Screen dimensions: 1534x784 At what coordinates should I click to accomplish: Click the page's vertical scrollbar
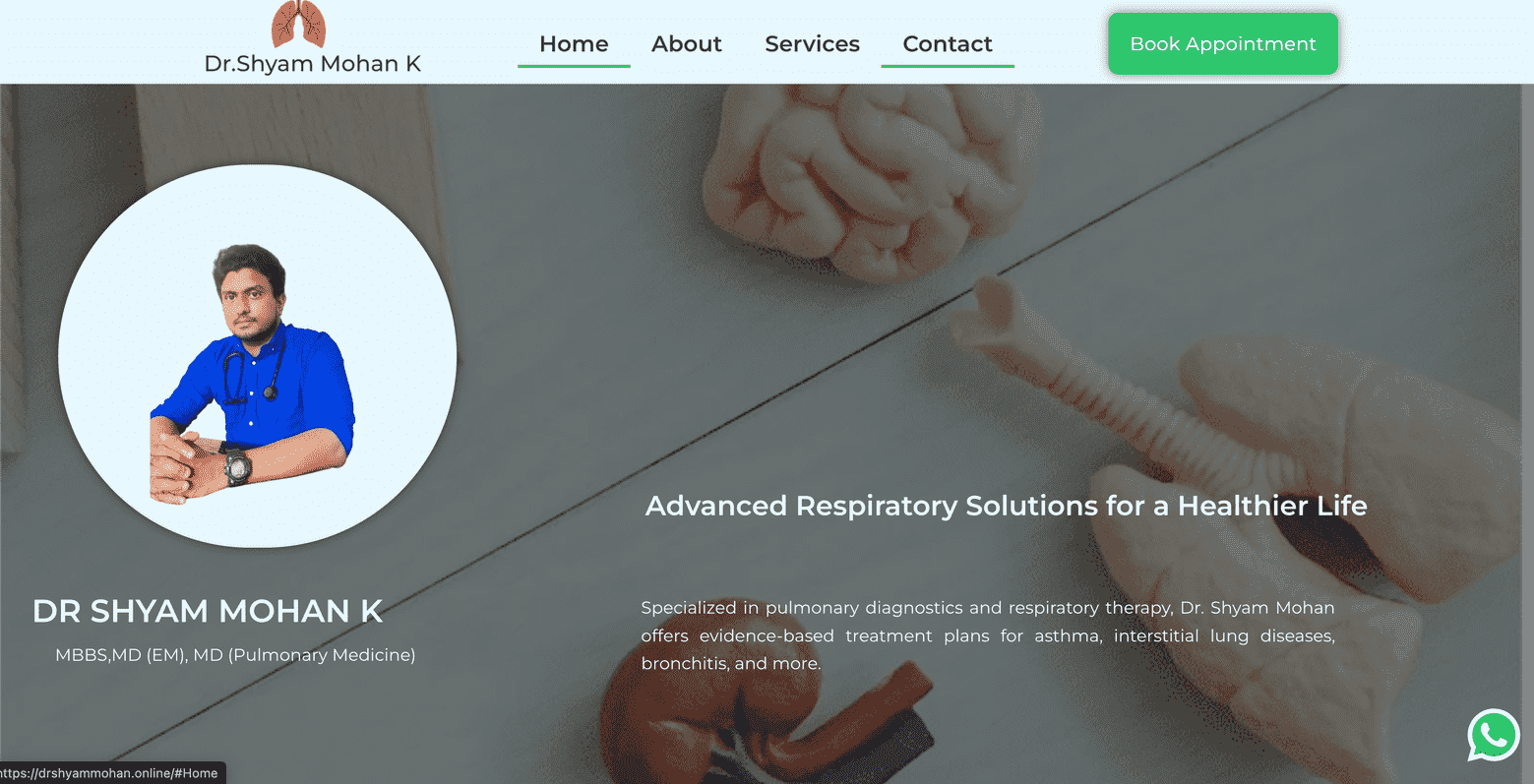1527,433
